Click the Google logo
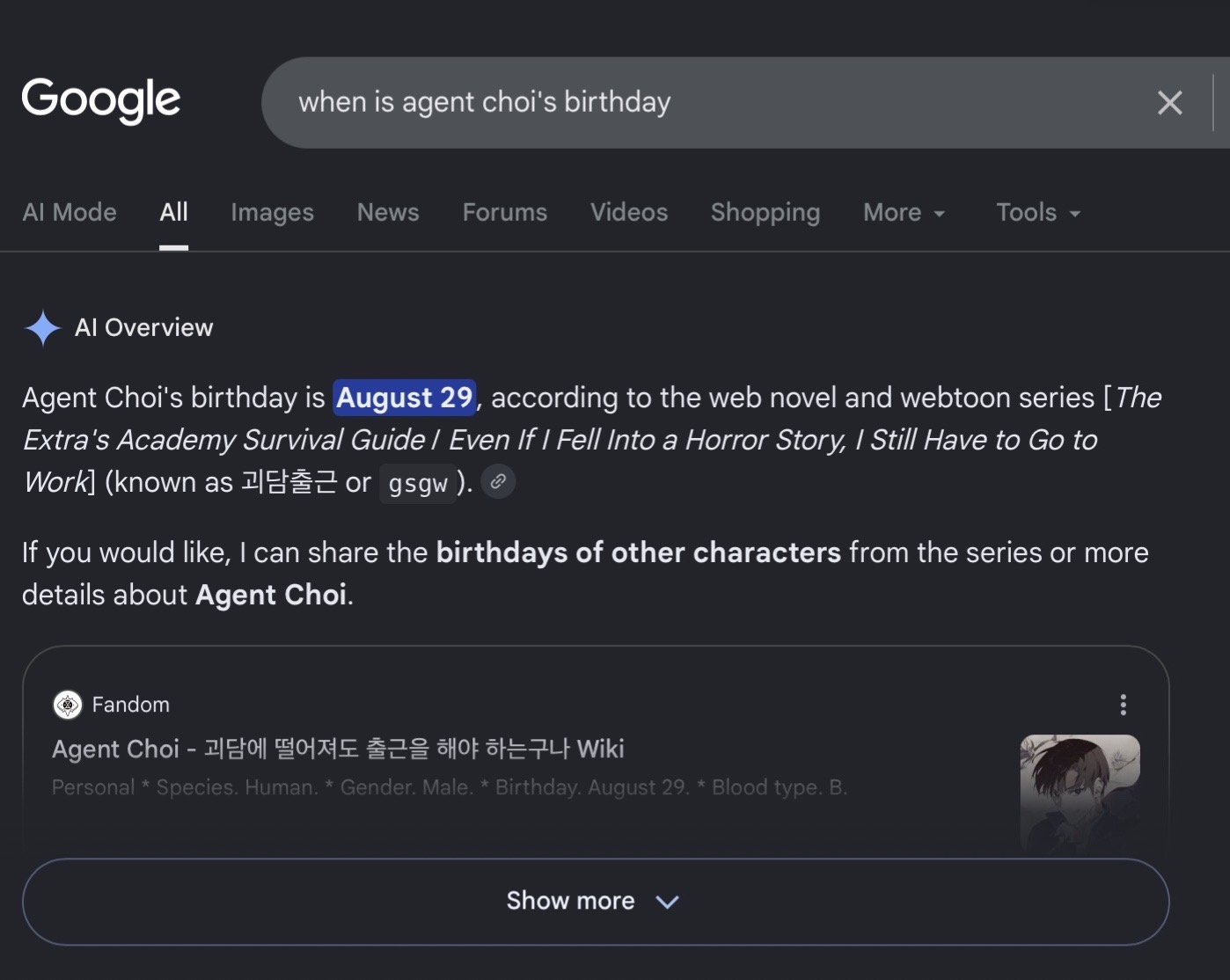 pos(100,99)
